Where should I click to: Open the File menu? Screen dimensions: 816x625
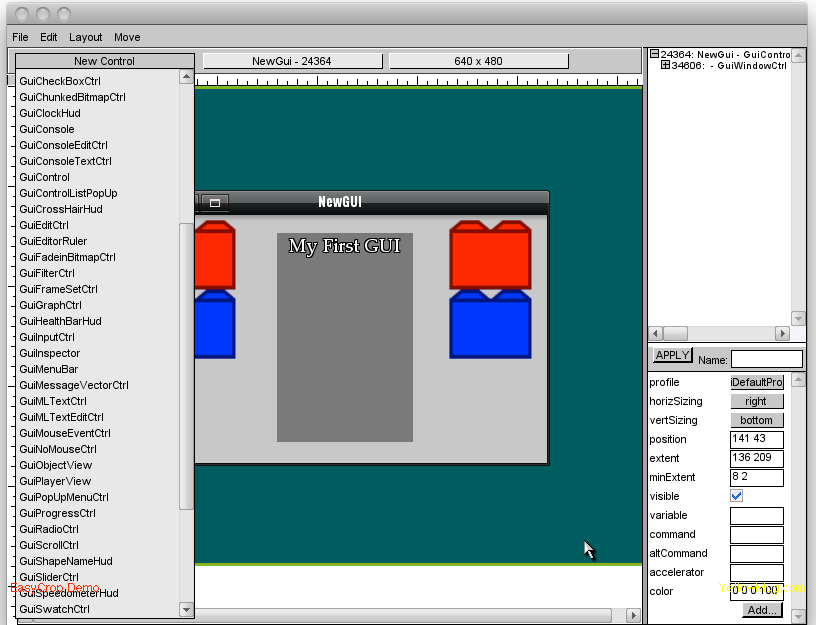coord(20,37)
